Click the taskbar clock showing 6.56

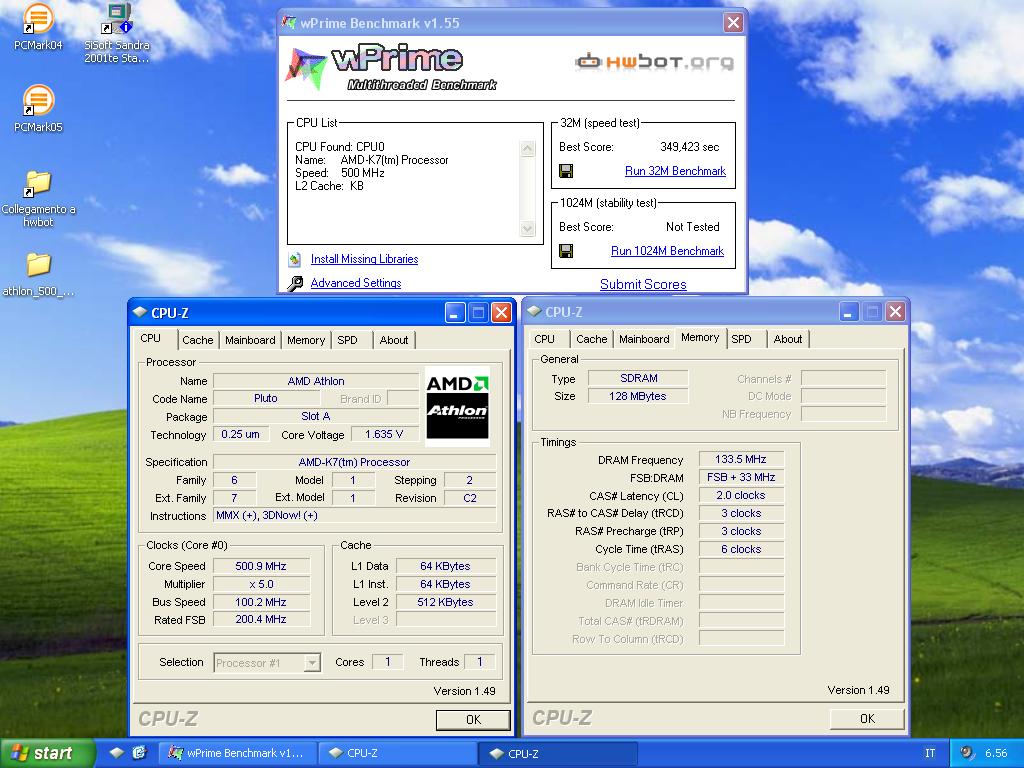(996, 753)
